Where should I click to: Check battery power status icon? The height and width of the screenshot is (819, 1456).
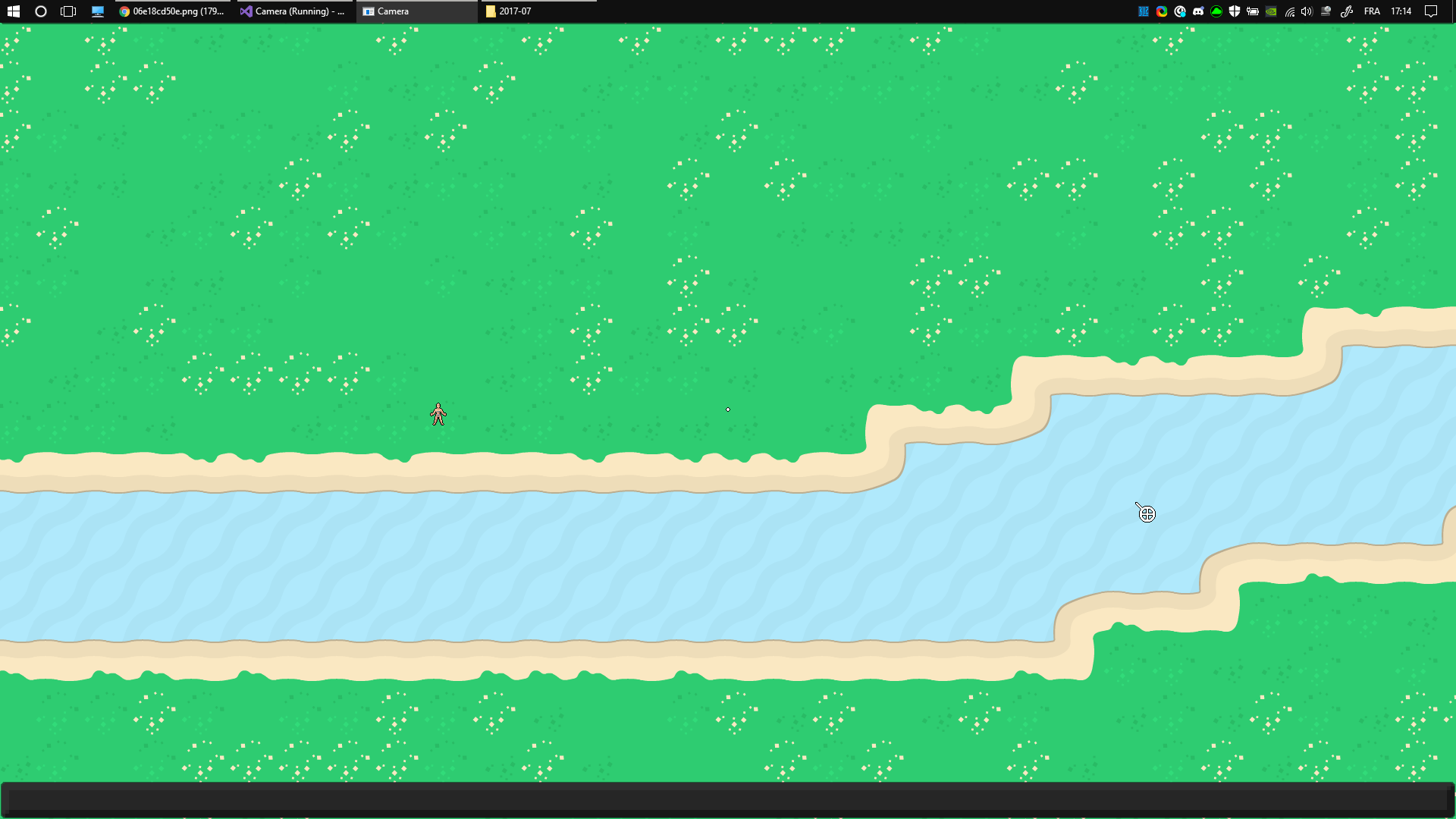pyautogui.click(x=1253, y=11)
